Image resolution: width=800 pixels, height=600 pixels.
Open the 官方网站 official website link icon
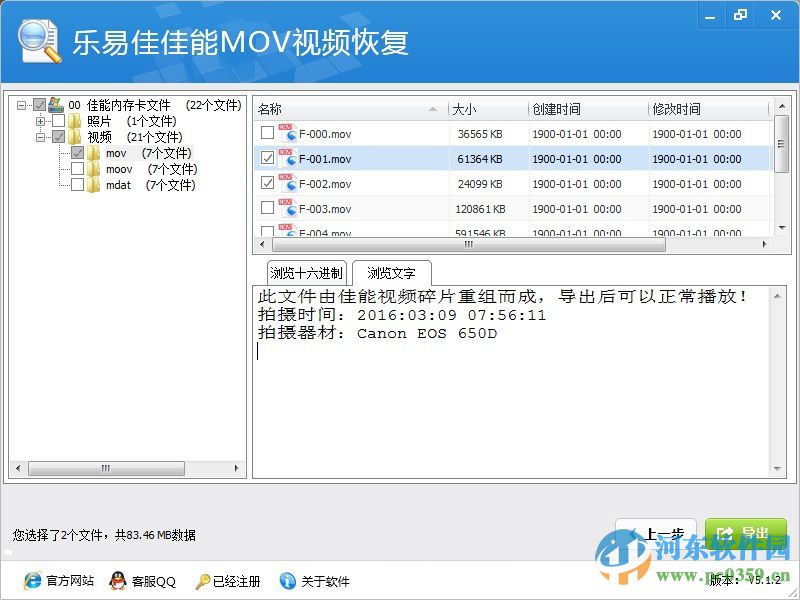[32, 581]
